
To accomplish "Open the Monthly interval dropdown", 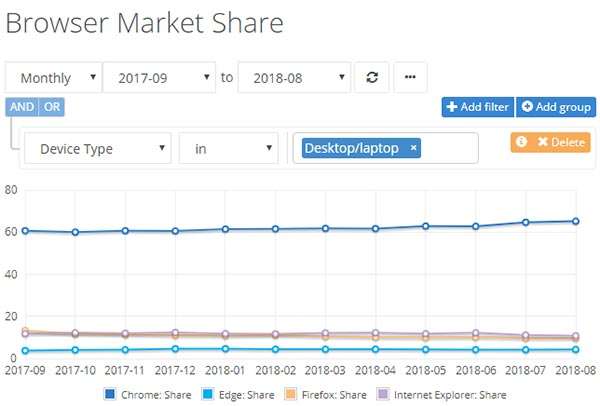I will click(x=54, y=77).
